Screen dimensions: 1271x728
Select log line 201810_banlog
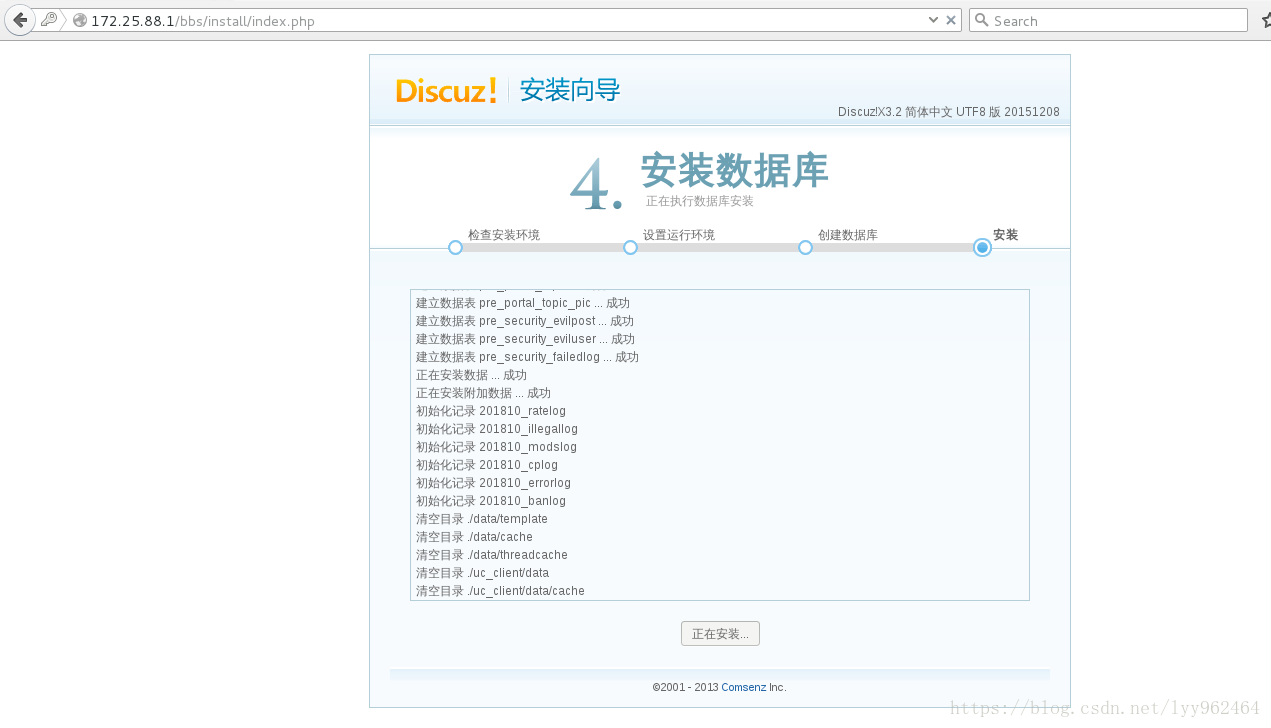pyautogui.click(x=491, y=501)
